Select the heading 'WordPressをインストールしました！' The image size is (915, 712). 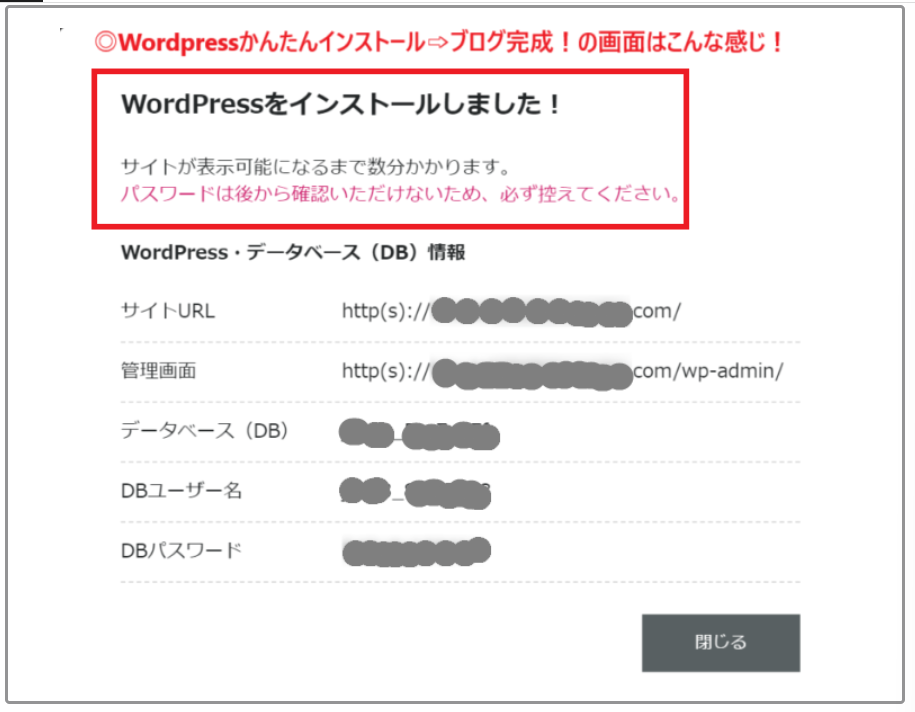point(341,104)
